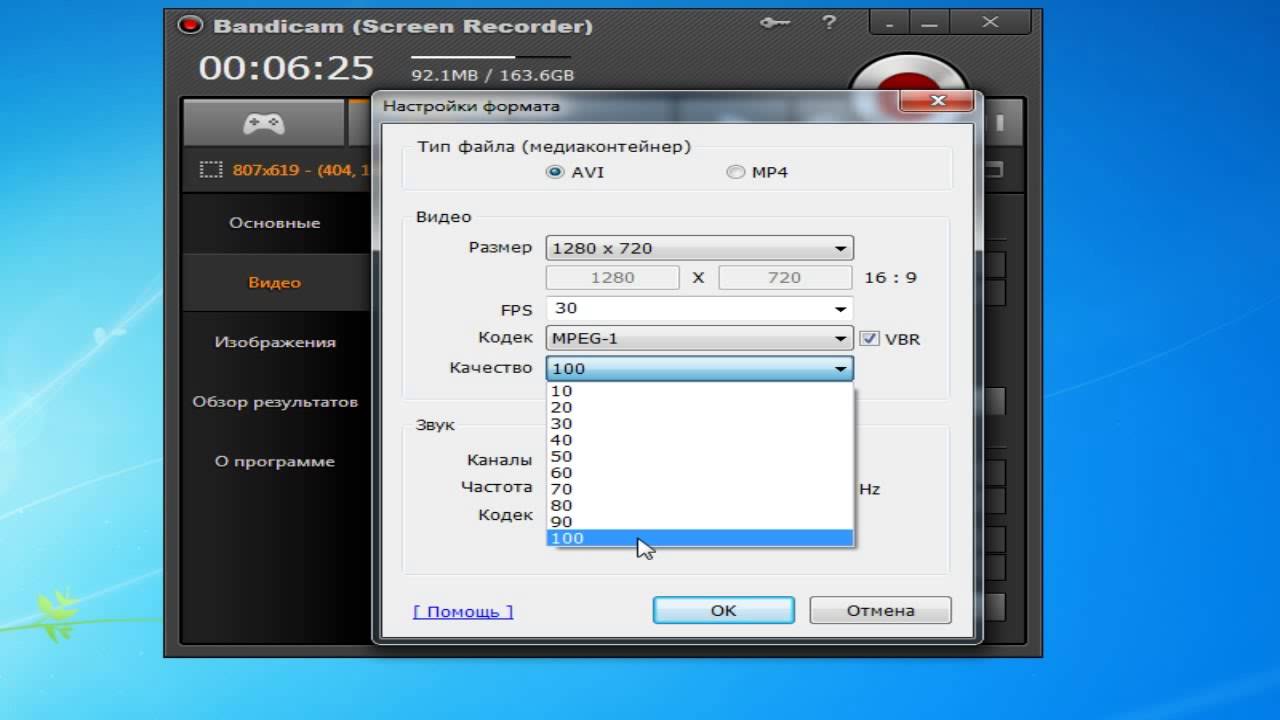Open the О программе sidebar tab
1280x720 pixels.
click(275, 462)
